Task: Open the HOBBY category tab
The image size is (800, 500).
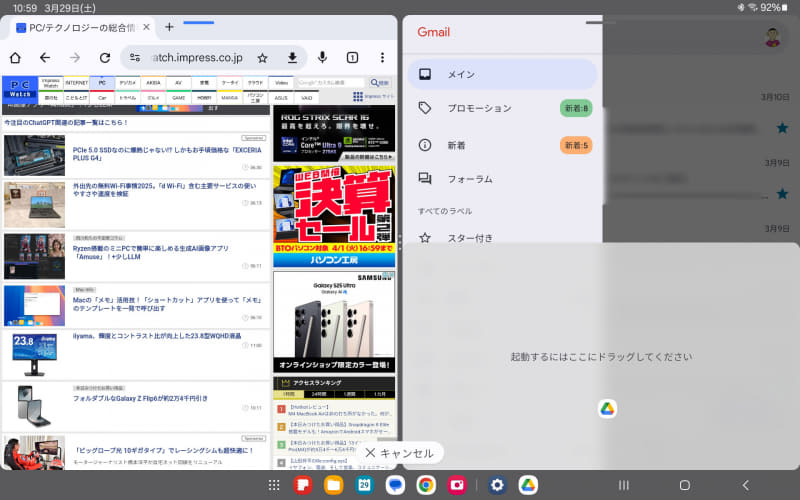Action: click(204, 97)
